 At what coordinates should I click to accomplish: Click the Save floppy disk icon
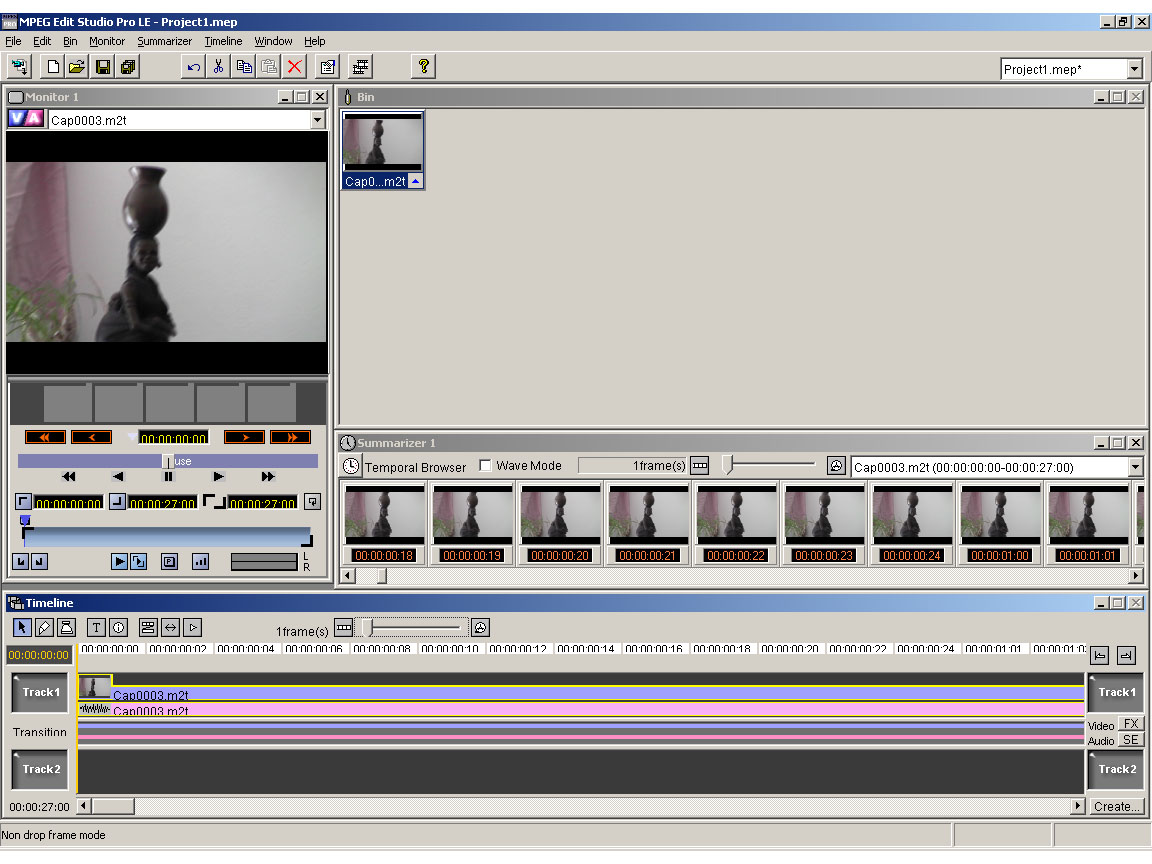[102, 67]
